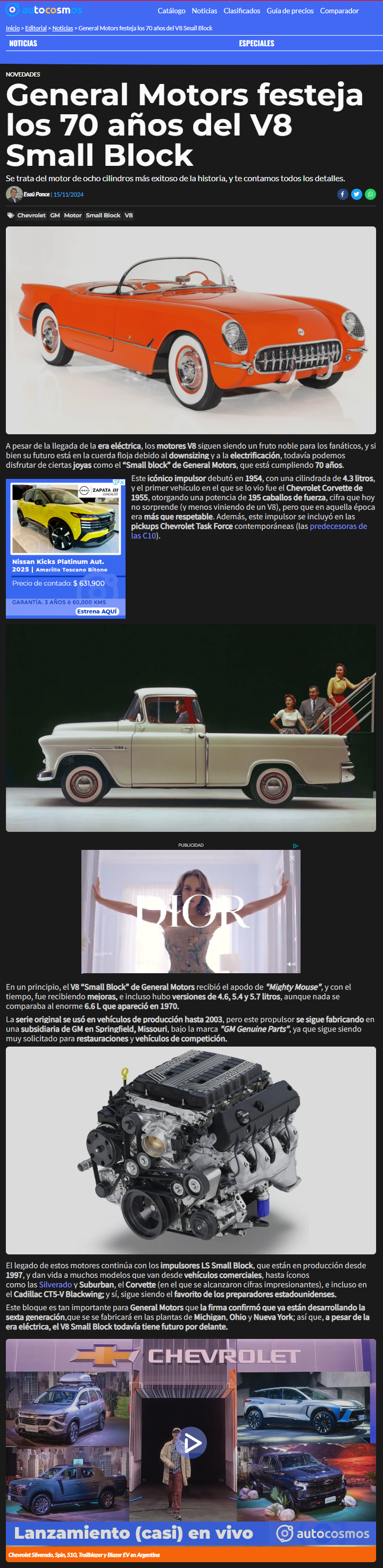Click the Dior video ad
The width and height of the screenshot is (383, 1568).
point(191,911)
